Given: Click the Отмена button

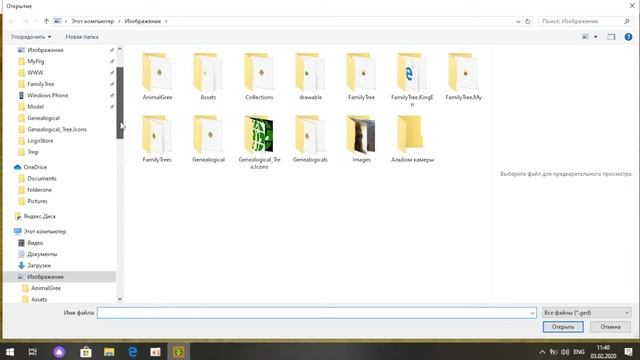Looking at the screenshot, I should [610, 327].
